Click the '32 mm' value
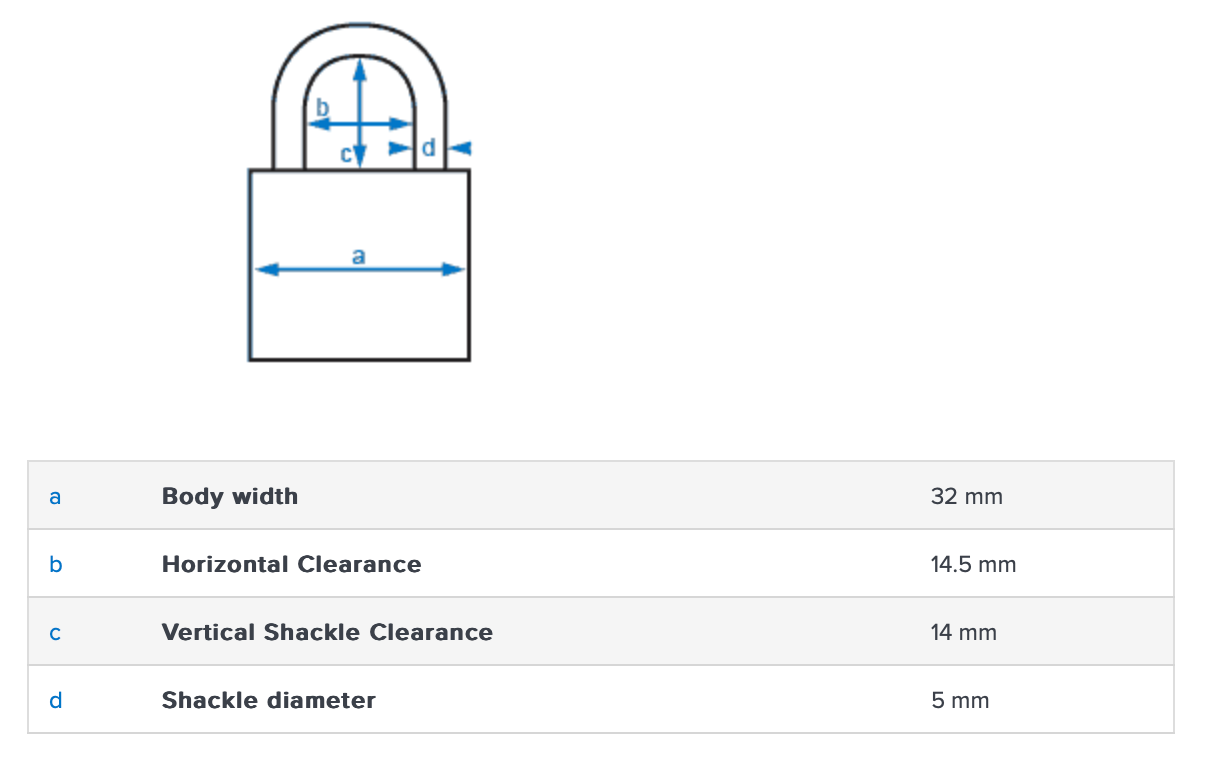Viewport: 1224px width, 764px height. pos(966,496)
